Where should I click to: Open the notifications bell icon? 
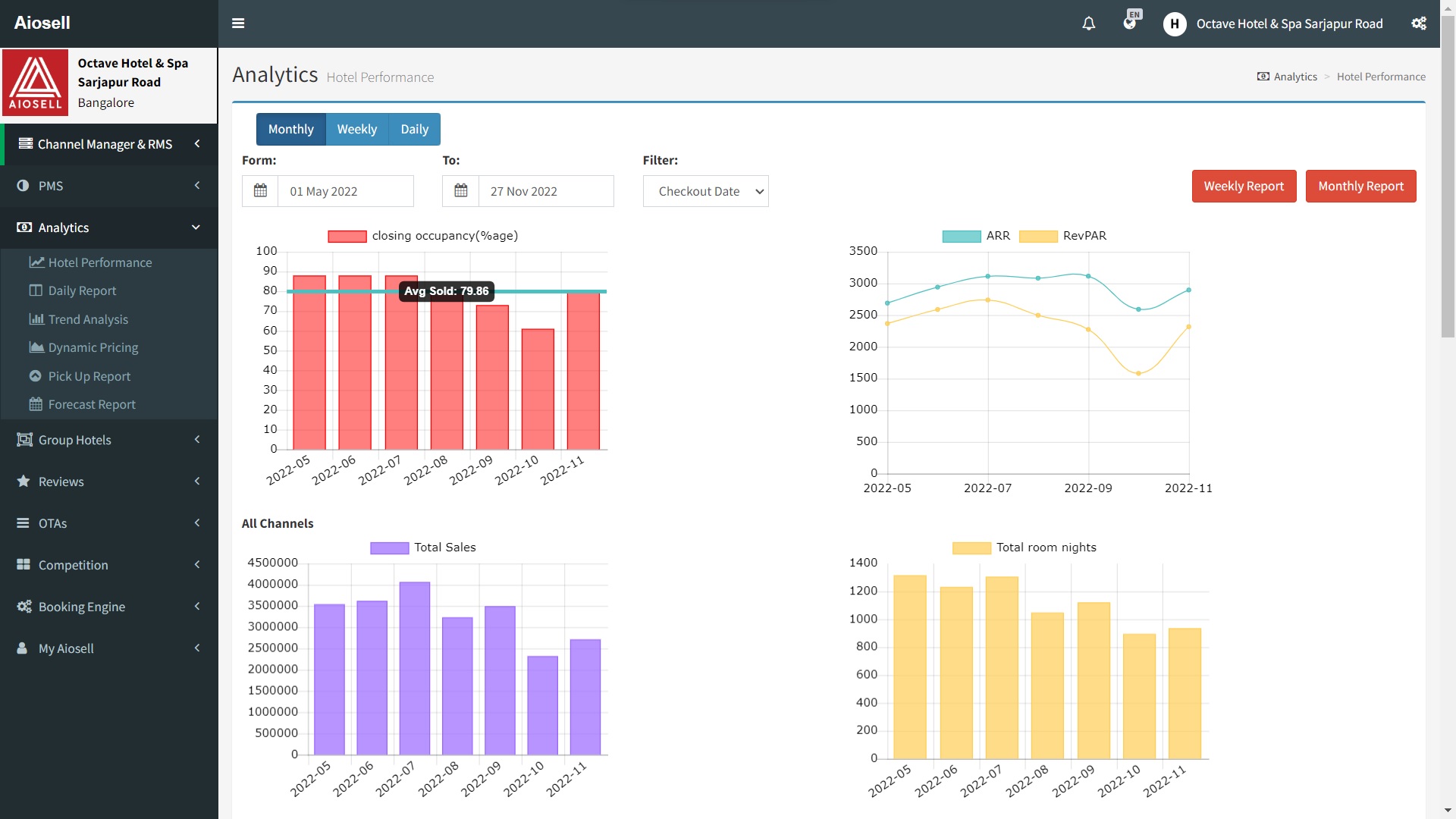[1088, 24]
